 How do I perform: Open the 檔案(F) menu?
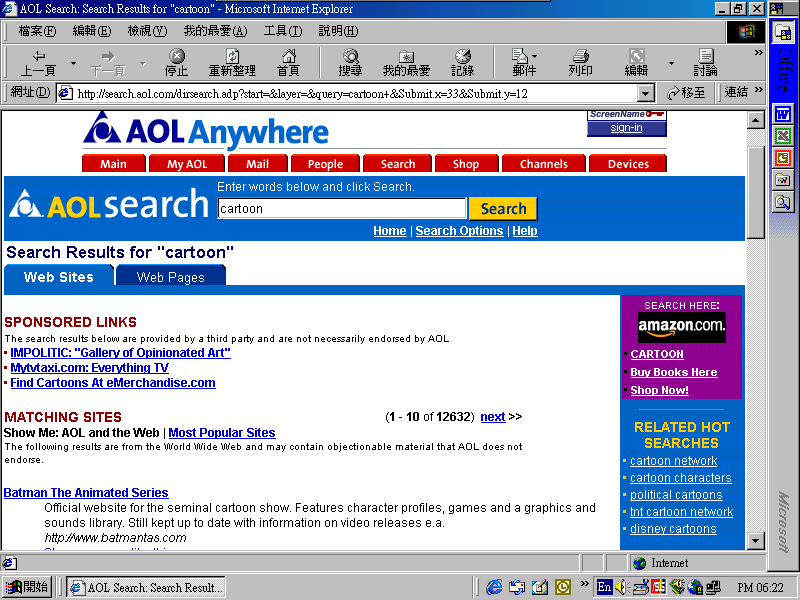(x=37, y=31)
